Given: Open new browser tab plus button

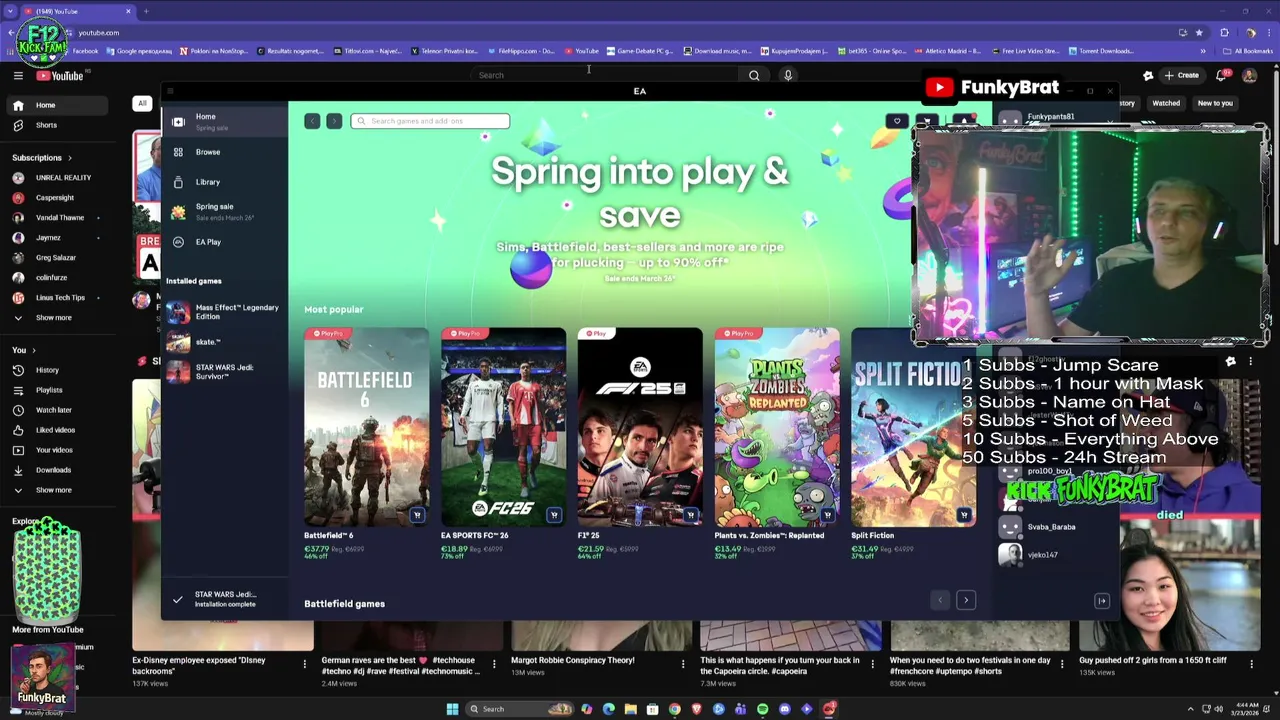Looking at the screenshot, I should pos(146,11).
